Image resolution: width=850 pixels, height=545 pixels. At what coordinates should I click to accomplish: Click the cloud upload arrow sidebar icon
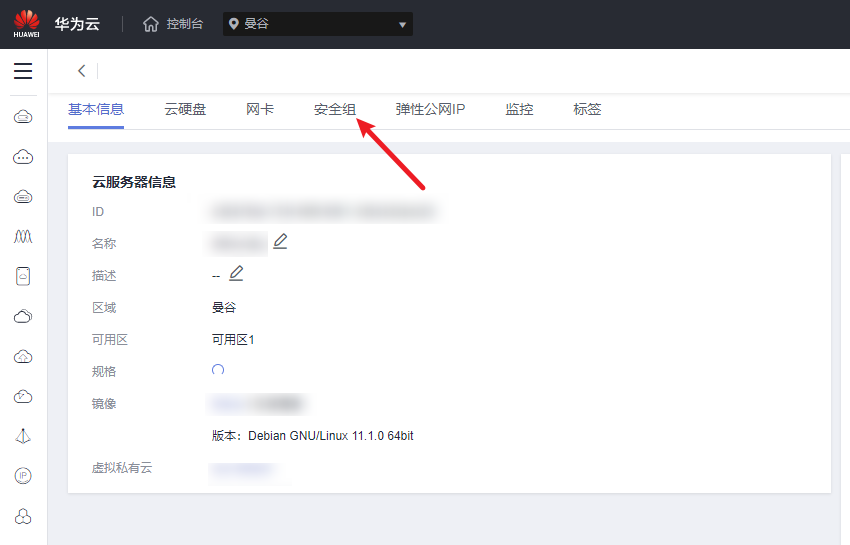[23, 357]
